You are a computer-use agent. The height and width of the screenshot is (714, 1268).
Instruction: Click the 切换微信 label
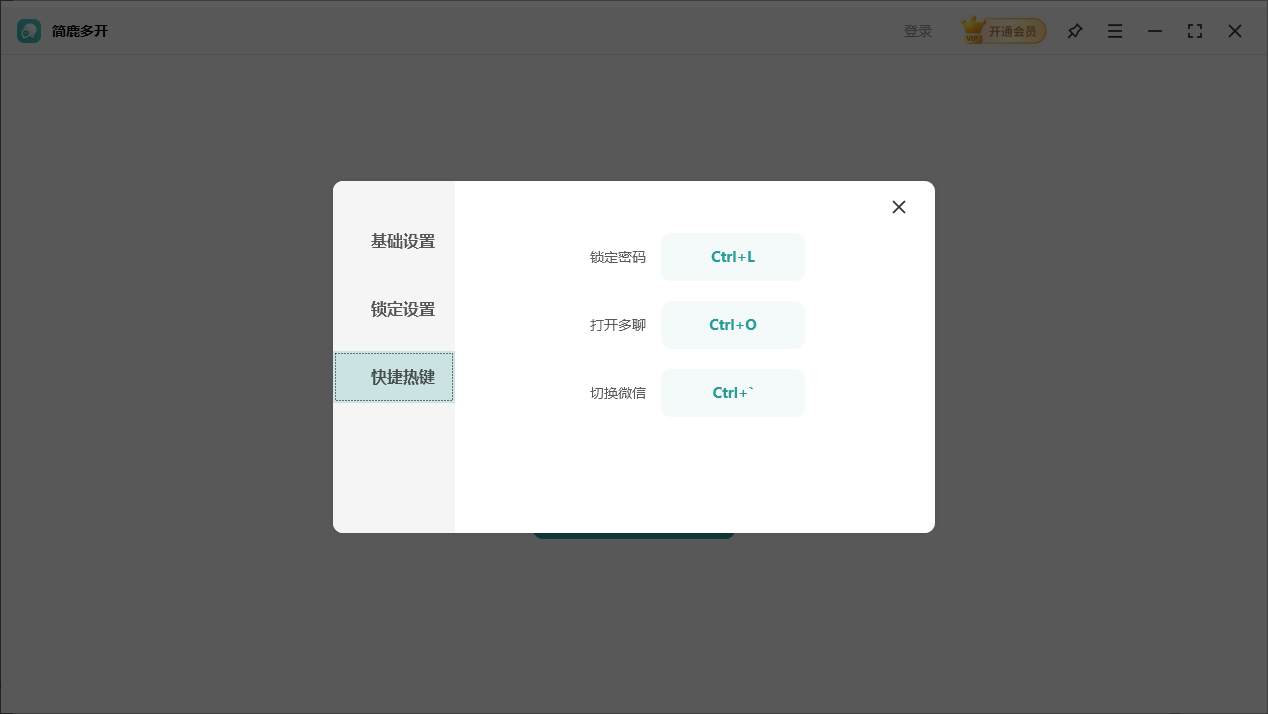(x=618, y=393)
